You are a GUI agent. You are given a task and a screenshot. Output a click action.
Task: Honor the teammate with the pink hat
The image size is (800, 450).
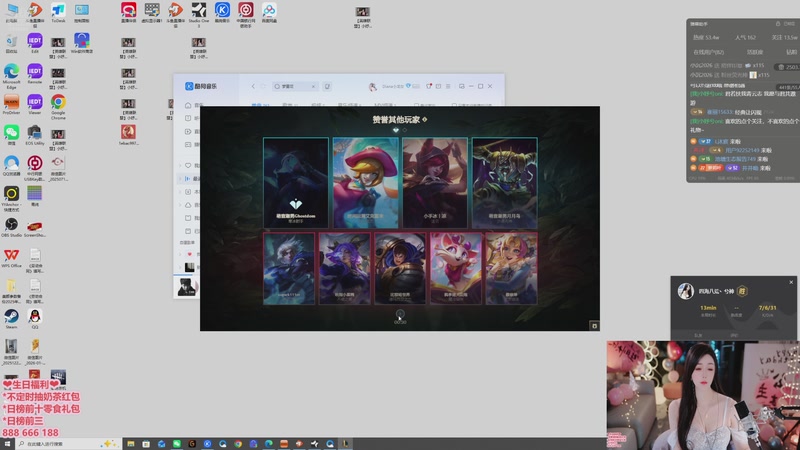(365, 182)
